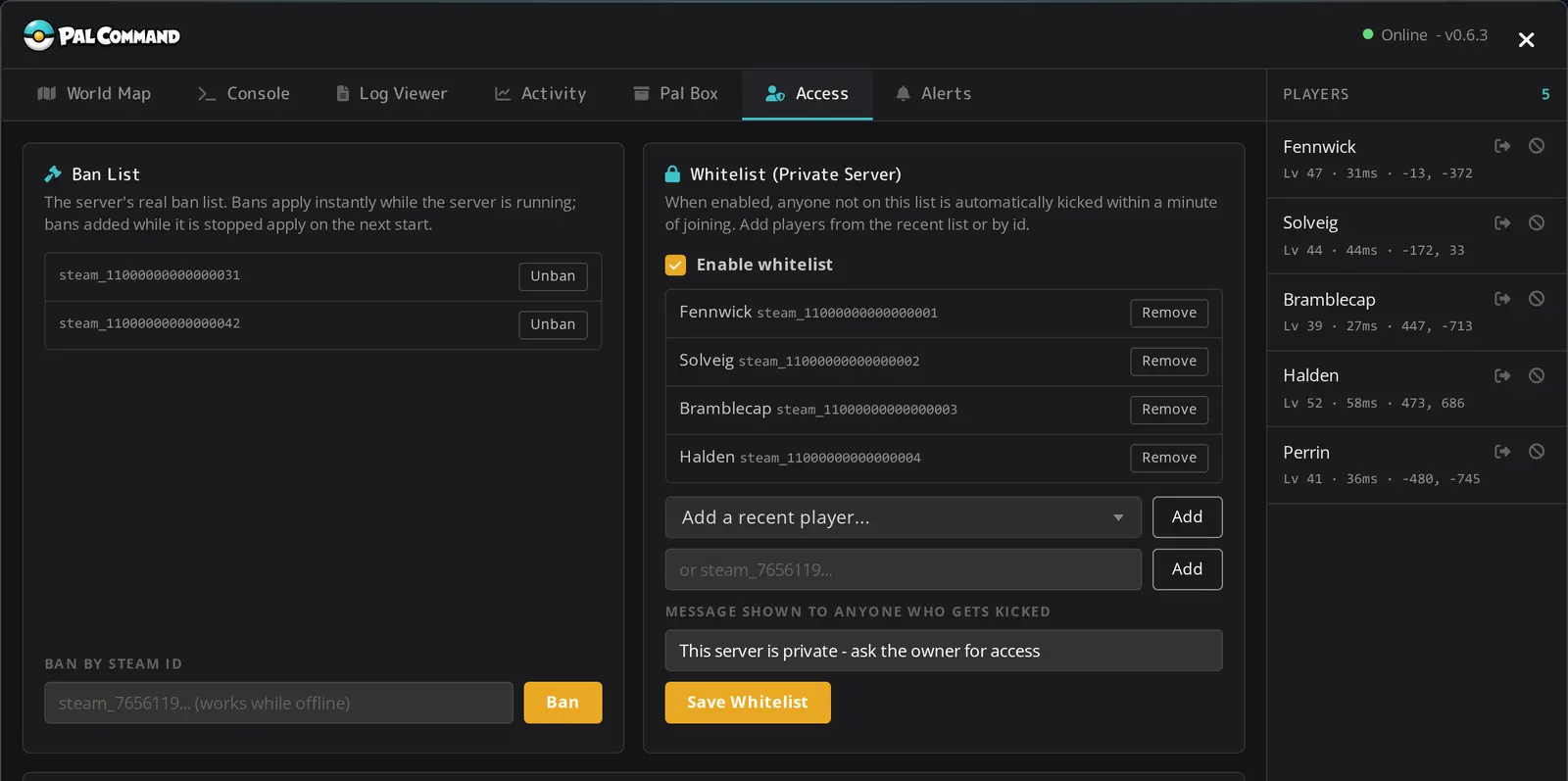1568x781 pixels.
Task: Remove Fennwick from the whitelist
Action: [1169, 313]
